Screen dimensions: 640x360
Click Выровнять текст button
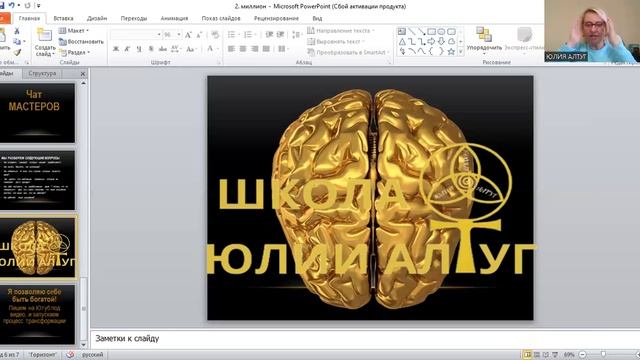coord(336,41)
